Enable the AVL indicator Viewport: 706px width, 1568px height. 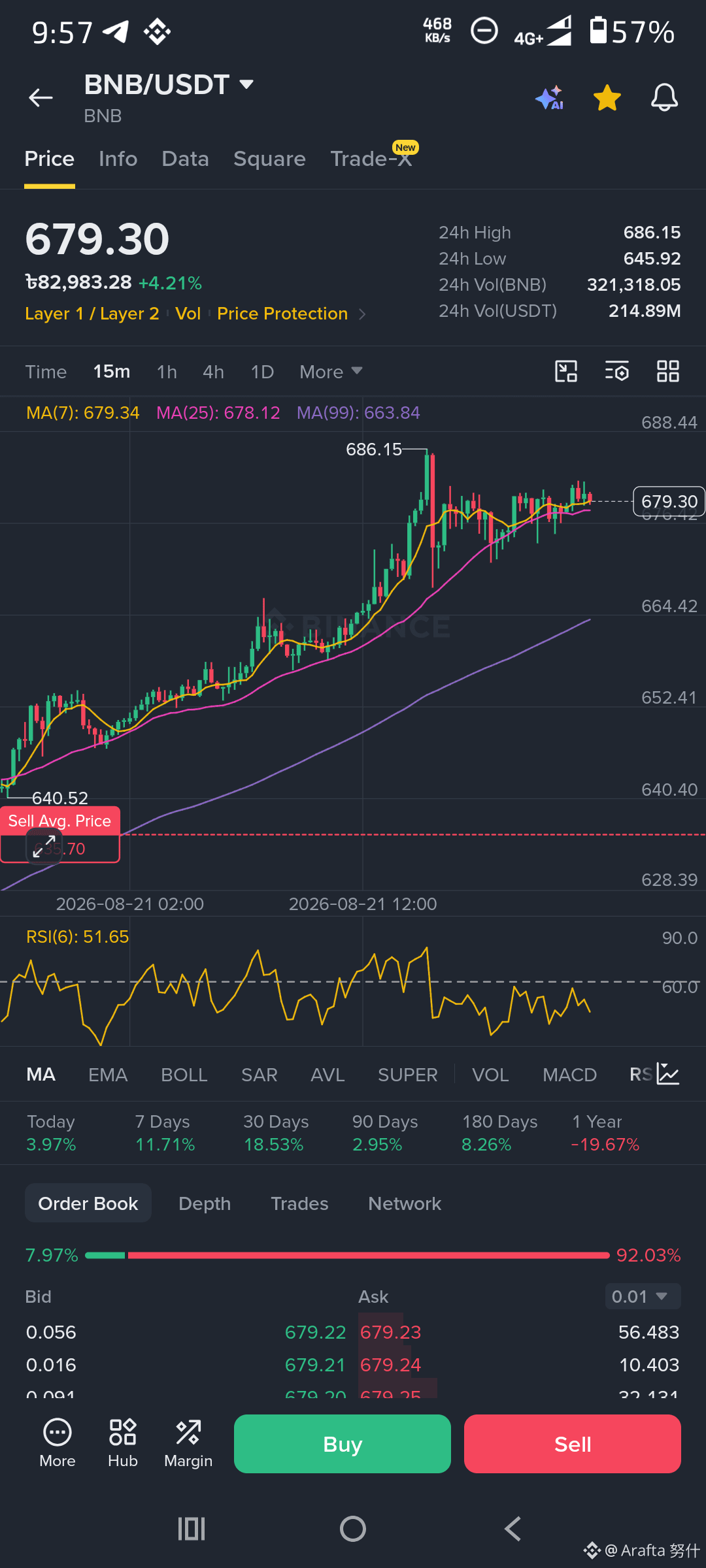(x=328, y=1075)
